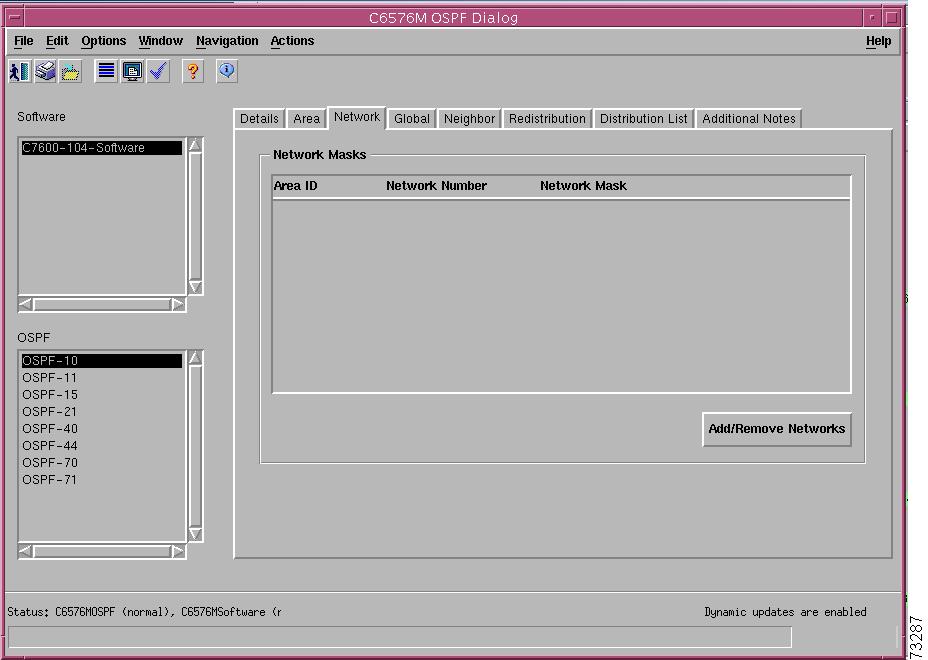Click the exit (running man) toolbar icon
The image size is (928, 660).
20,72
